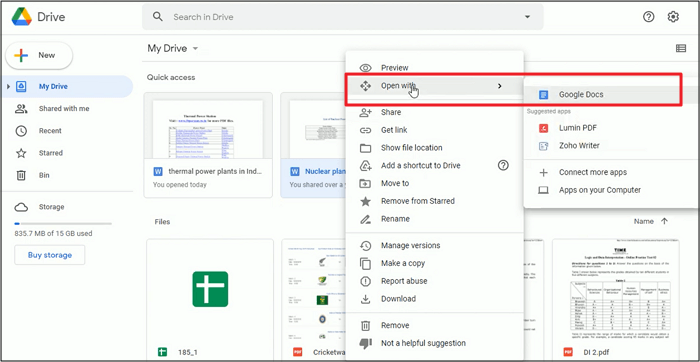
Task: Click the Get link chain icon
Action: pyautogui.click(x=366, y=130)
